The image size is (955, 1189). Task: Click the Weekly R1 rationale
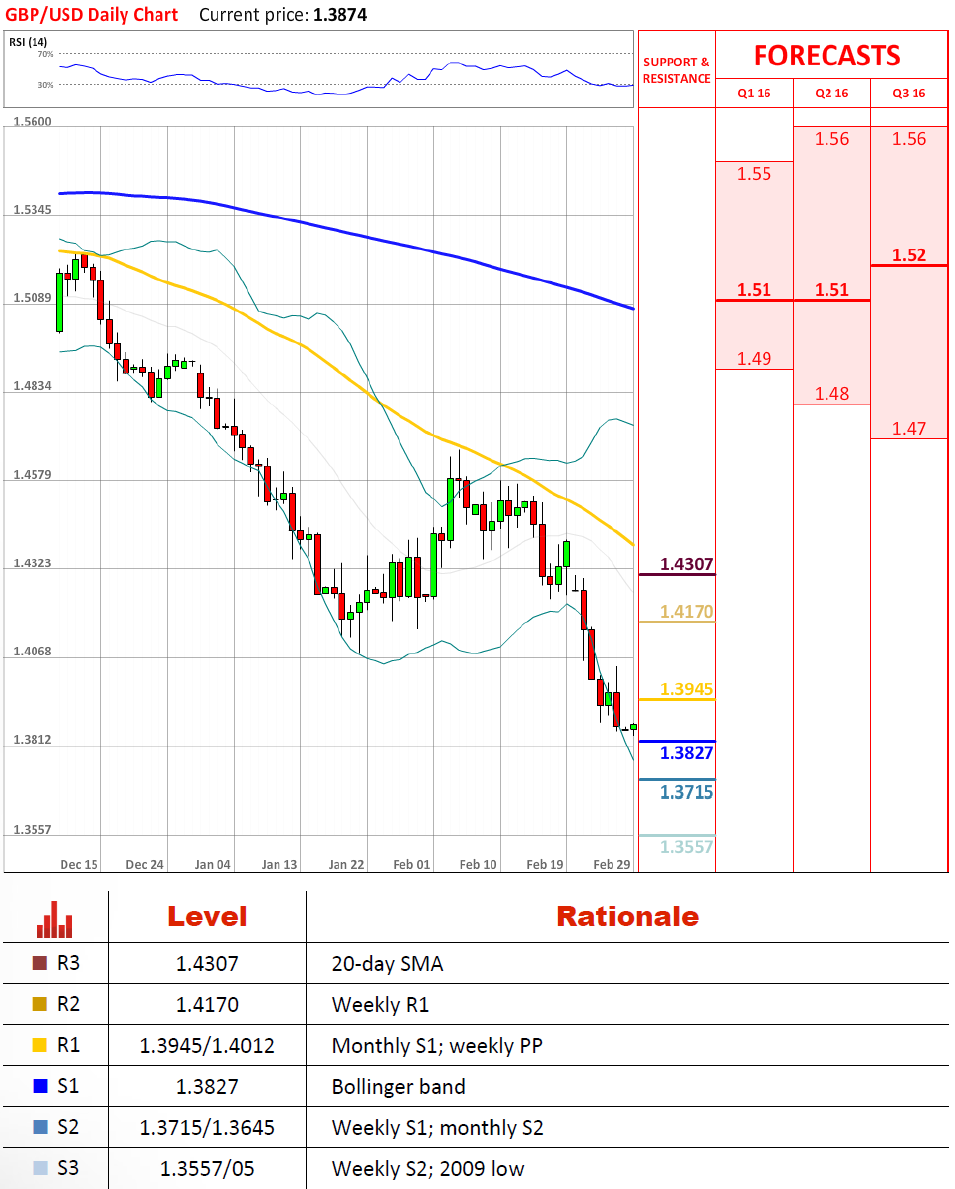[x=380, y=1005]
